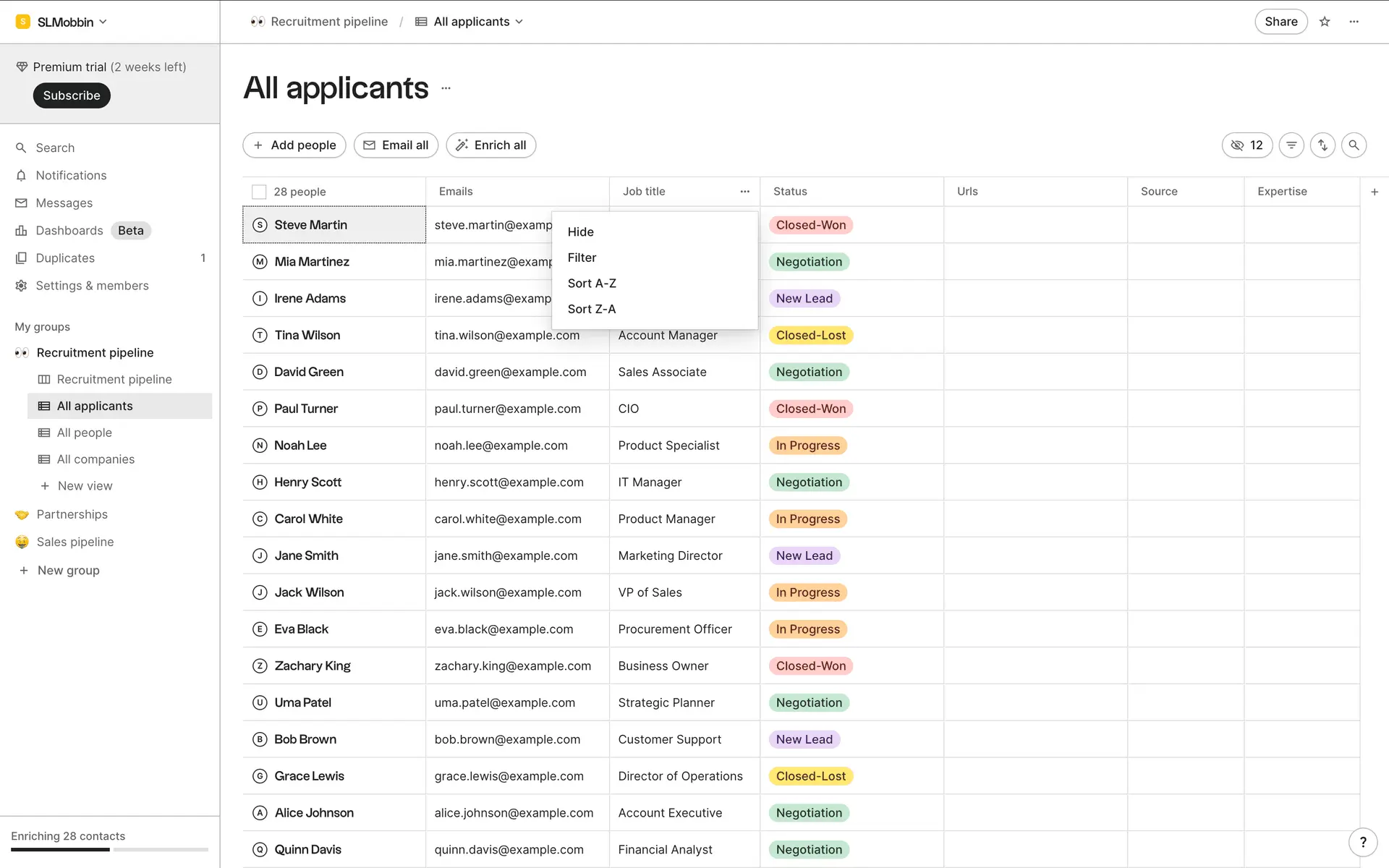Tick the select-all 28 people checkbox
The image size is (1389, 868).
coord(259,192)
